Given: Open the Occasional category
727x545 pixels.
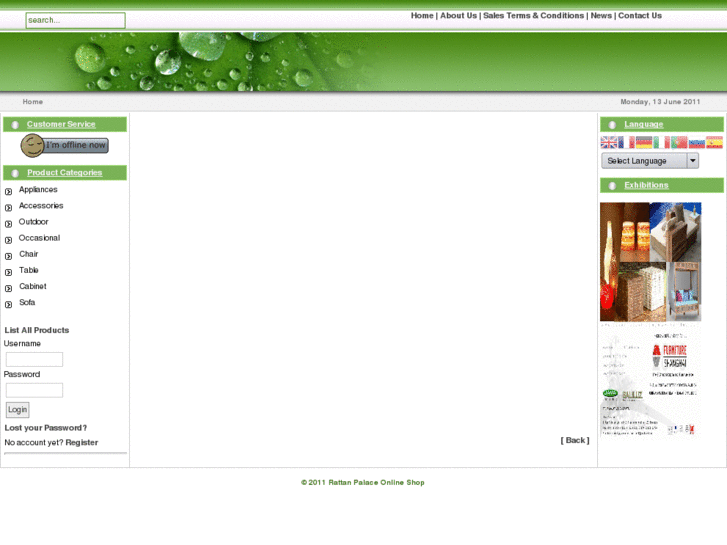Looking at the screenshot, I should point(39,238).
